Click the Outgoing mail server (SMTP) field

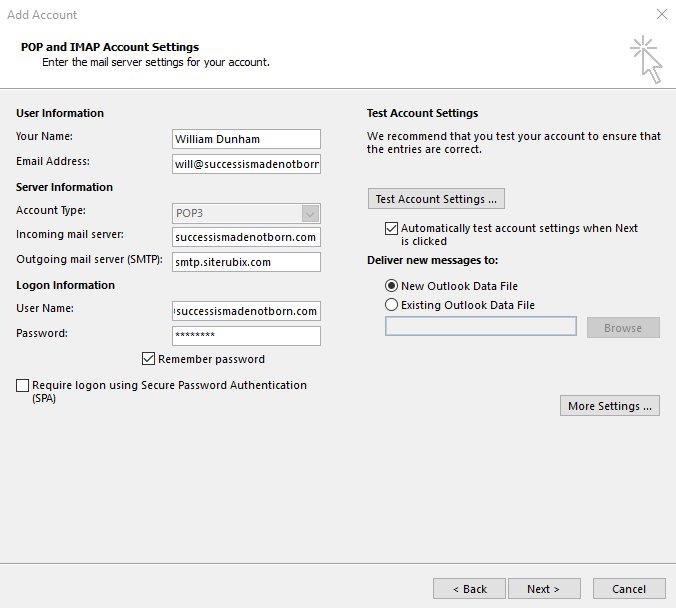coord(246,262)
